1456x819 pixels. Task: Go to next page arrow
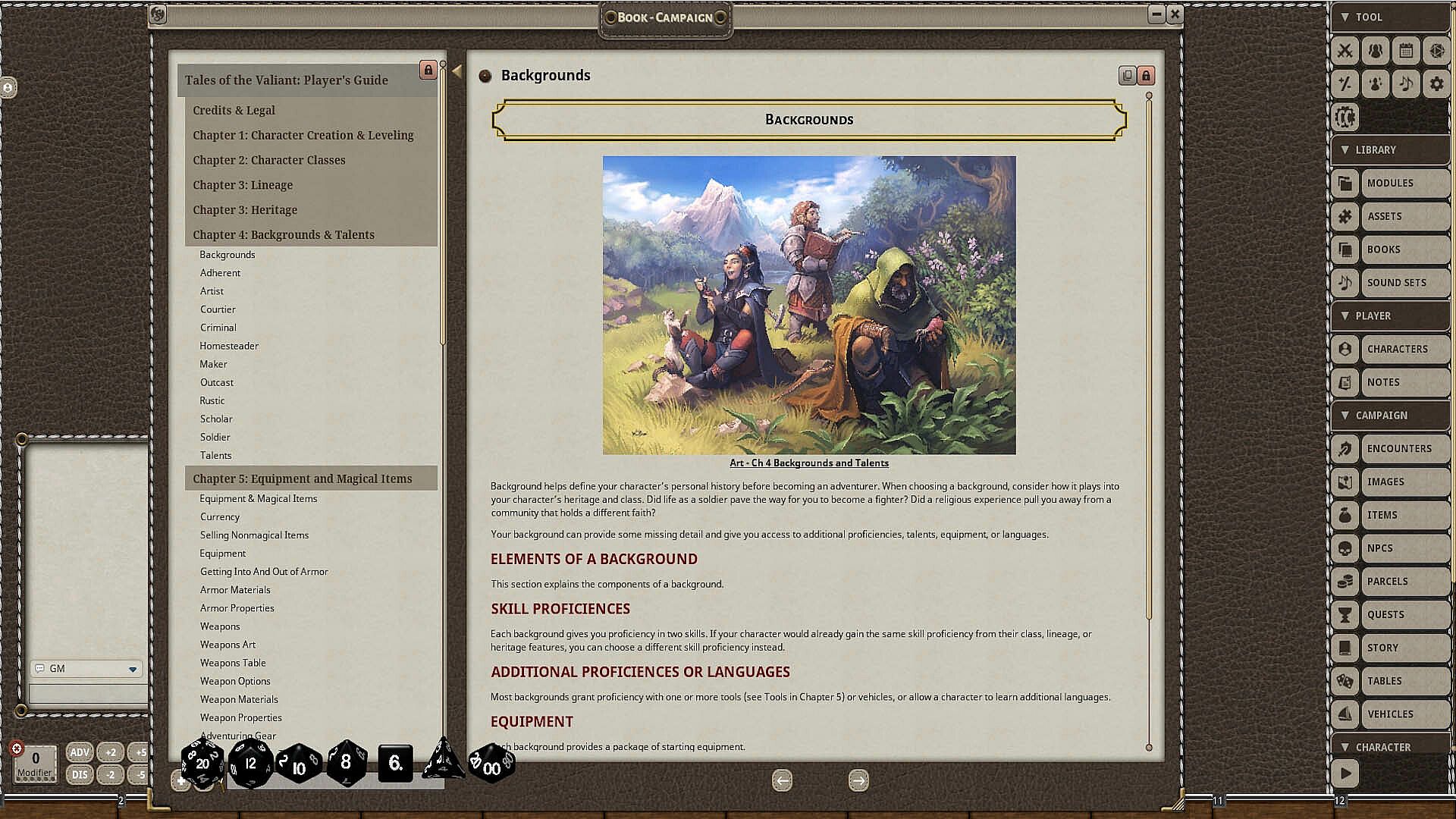point(858,780)
